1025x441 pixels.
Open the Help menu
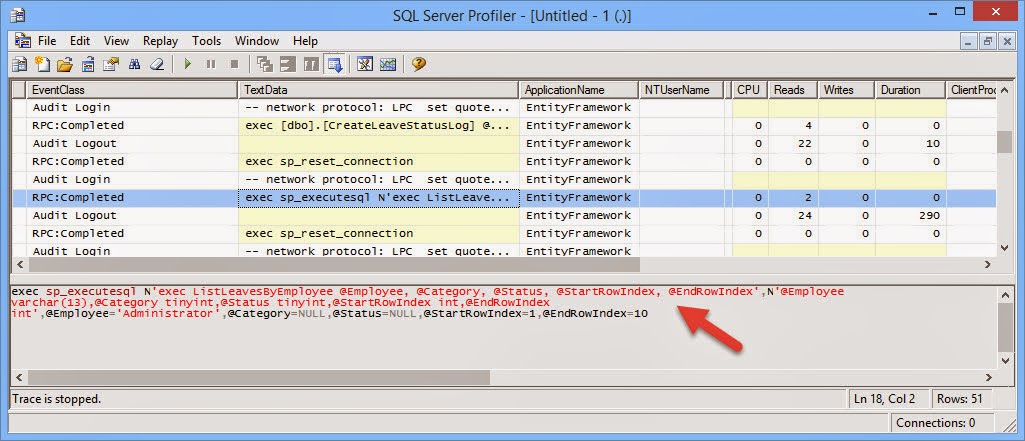pos(305,41)
